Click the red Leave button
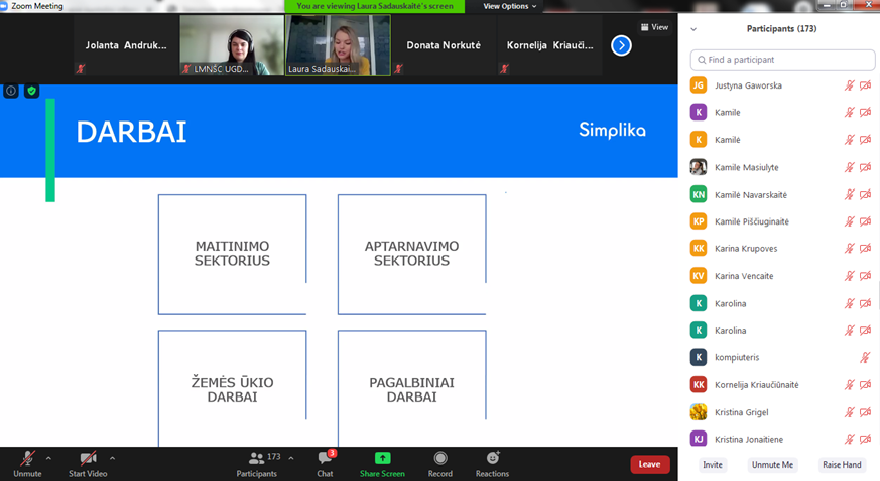This screenshot has height=481, width=880. coord(649,464)
